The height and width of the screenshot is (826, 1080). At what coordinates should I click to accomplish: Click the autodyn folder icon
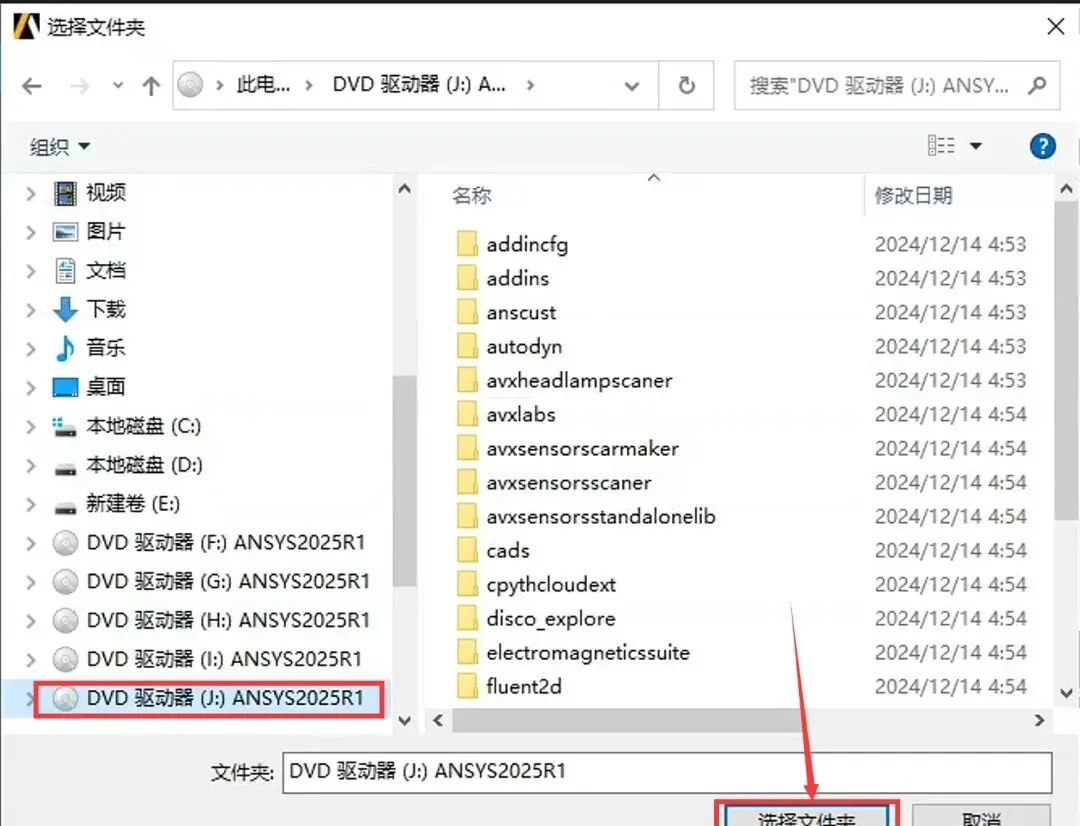pos(467,346)
